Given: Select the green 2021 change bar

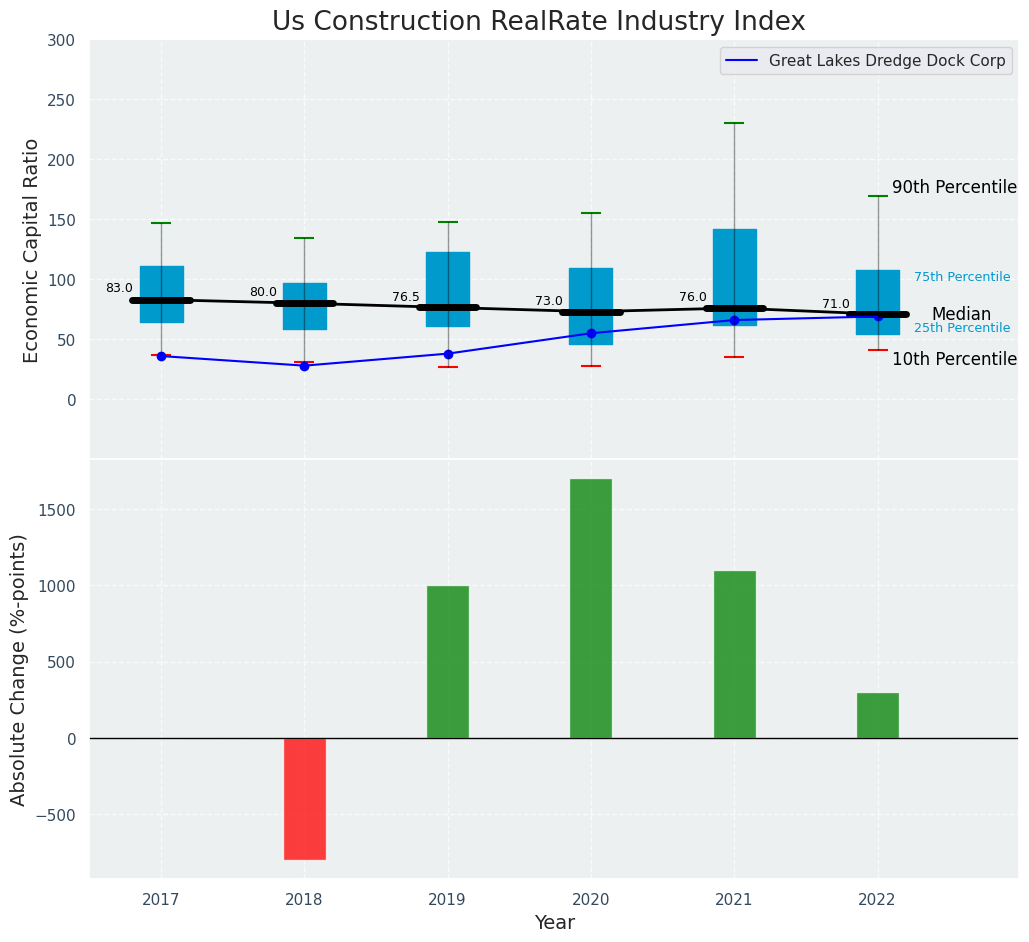Looking at the screenshot, I should pos(734,654).
